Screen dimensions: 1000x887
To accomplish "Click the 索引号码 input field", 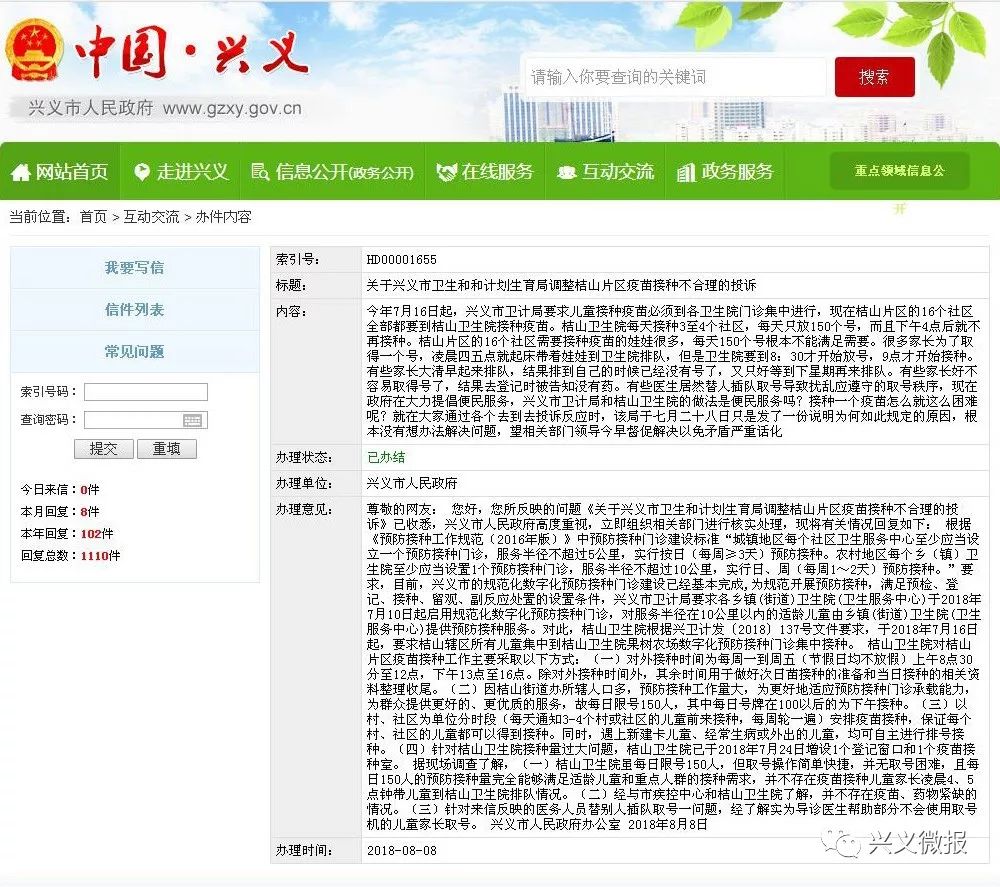I will point(145,392).
